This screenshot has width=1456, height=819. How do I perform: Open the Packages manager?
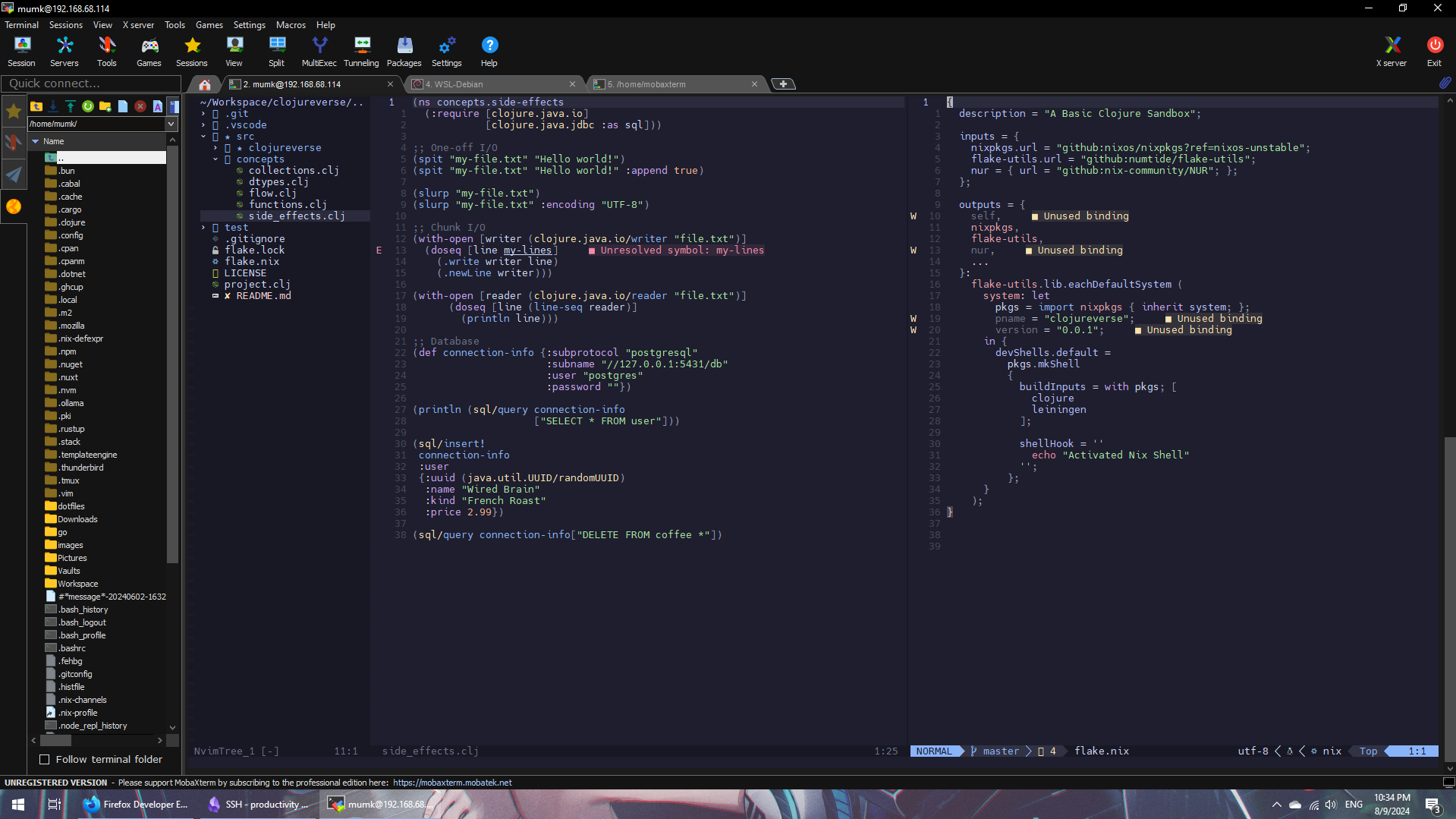404,51
